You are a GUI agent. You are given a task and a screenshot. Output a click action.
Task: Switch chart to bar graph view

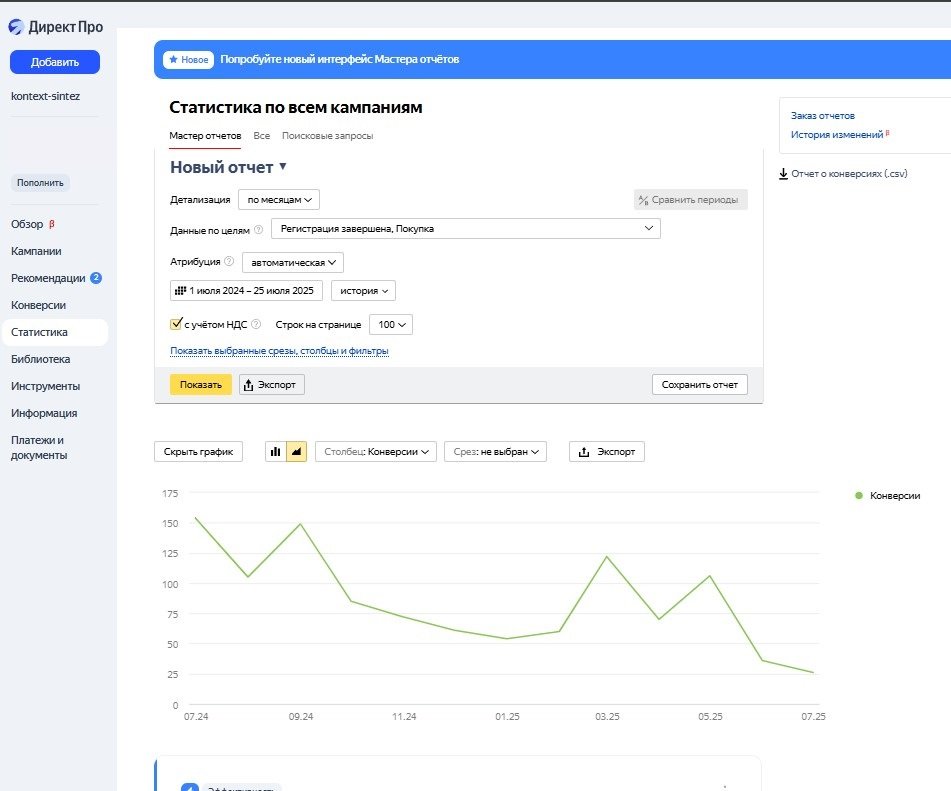(275, 452)
